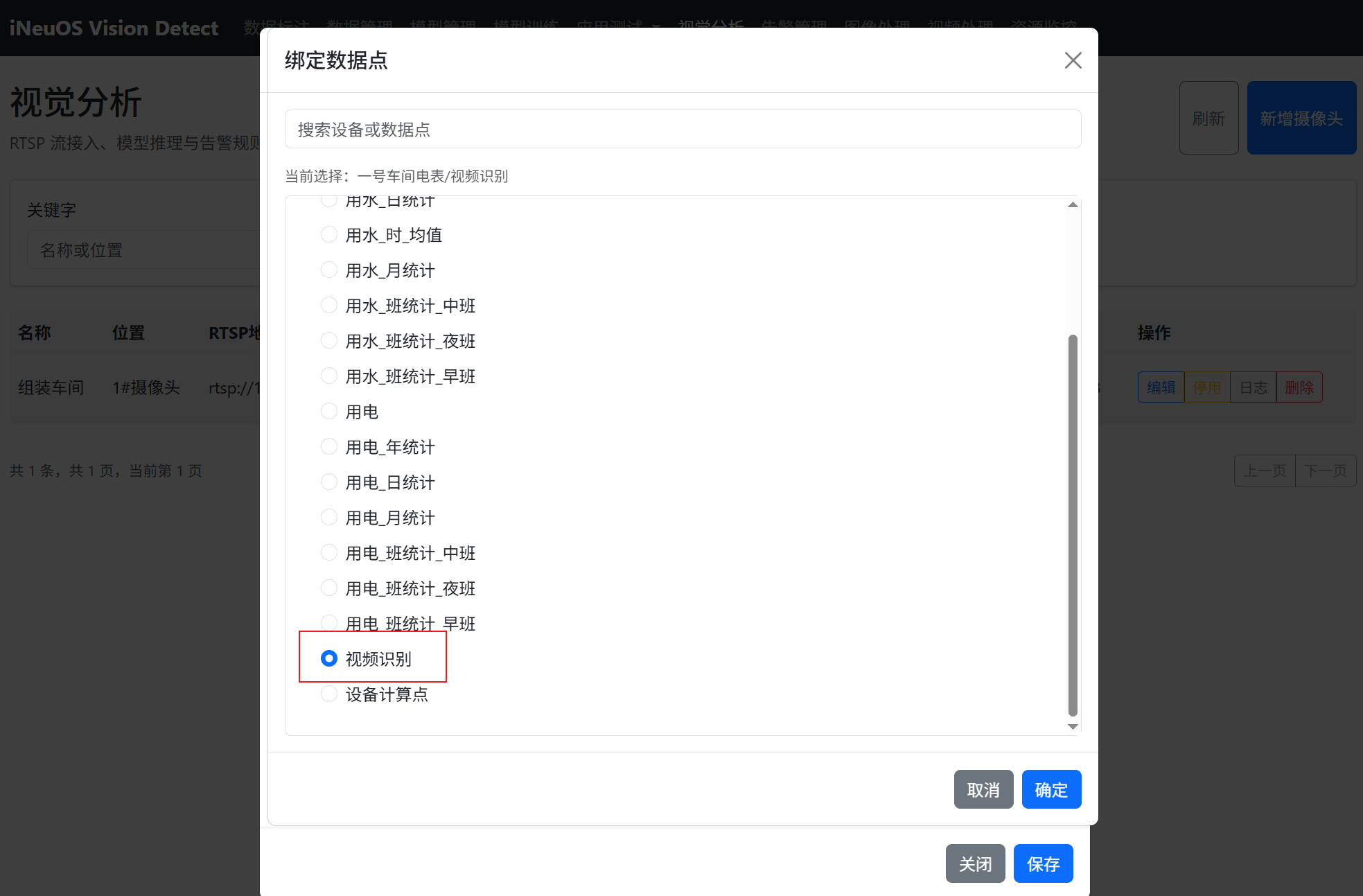This screenshot has height=896, width=1363.
Task: Select the 用电 radio option
Action: pos(329,411)
